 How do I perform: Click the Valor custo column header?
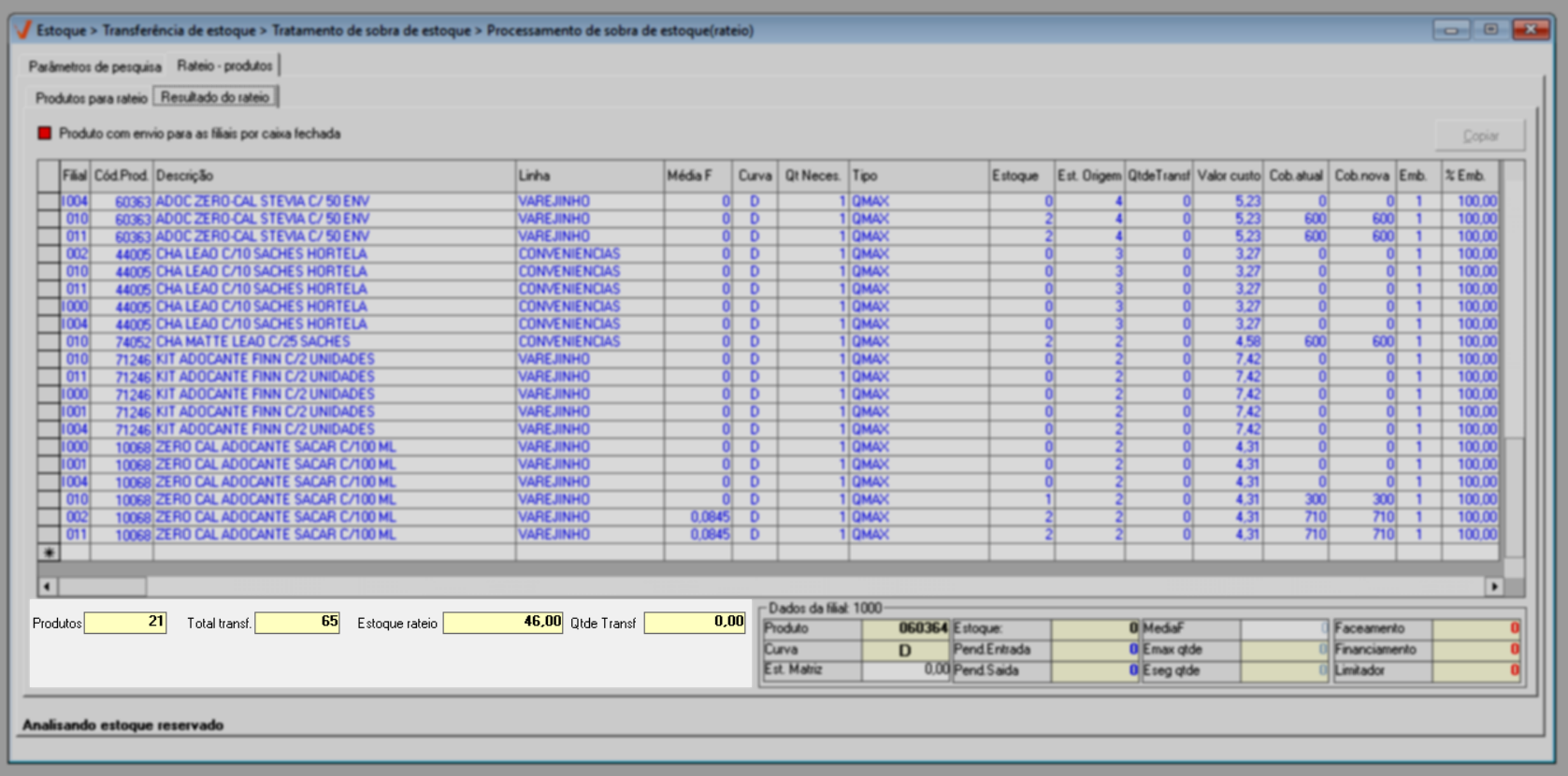pos(1229,176)
